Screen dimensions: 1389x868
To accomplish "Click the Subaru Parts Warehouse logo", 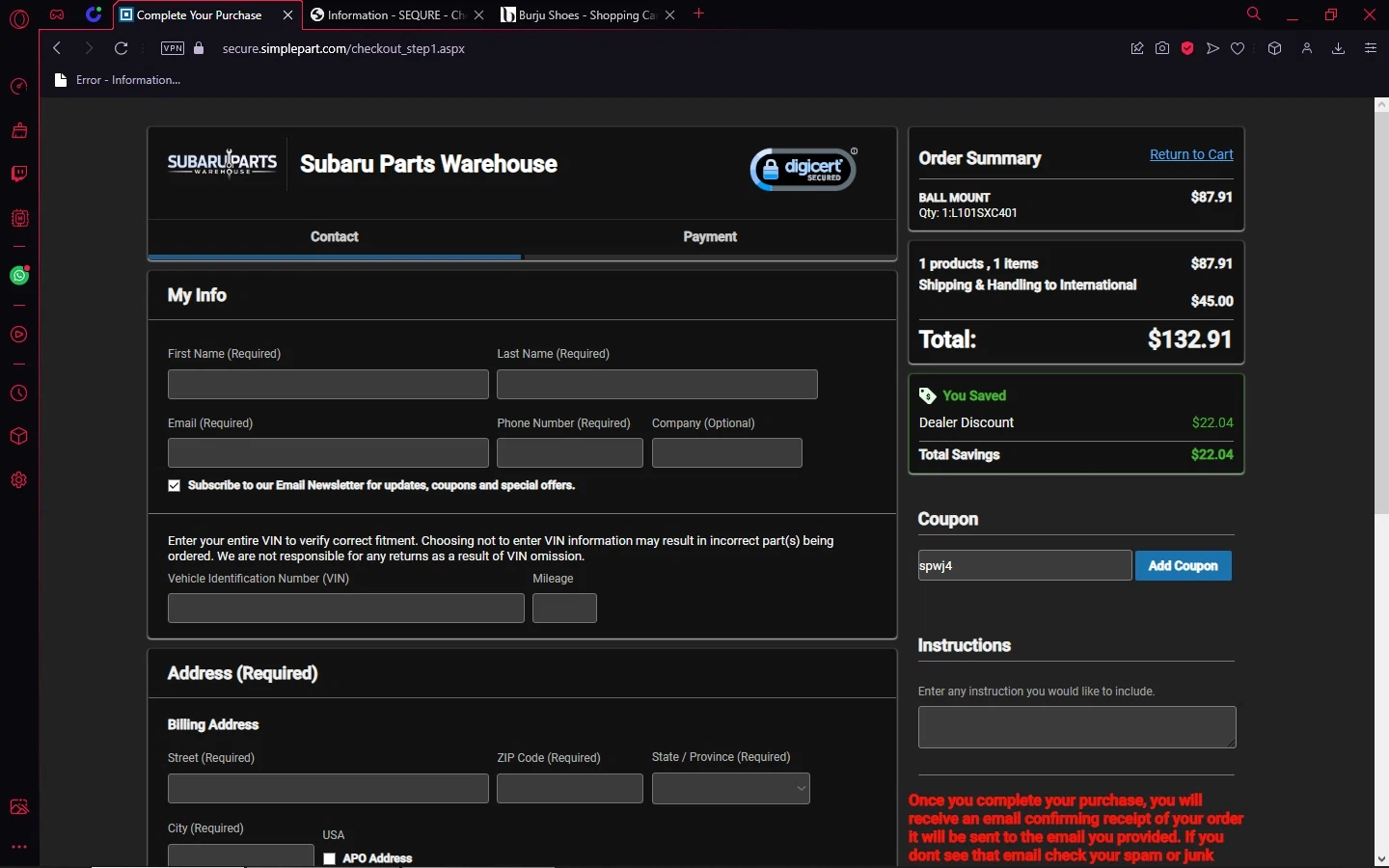I will pos(223,163).
